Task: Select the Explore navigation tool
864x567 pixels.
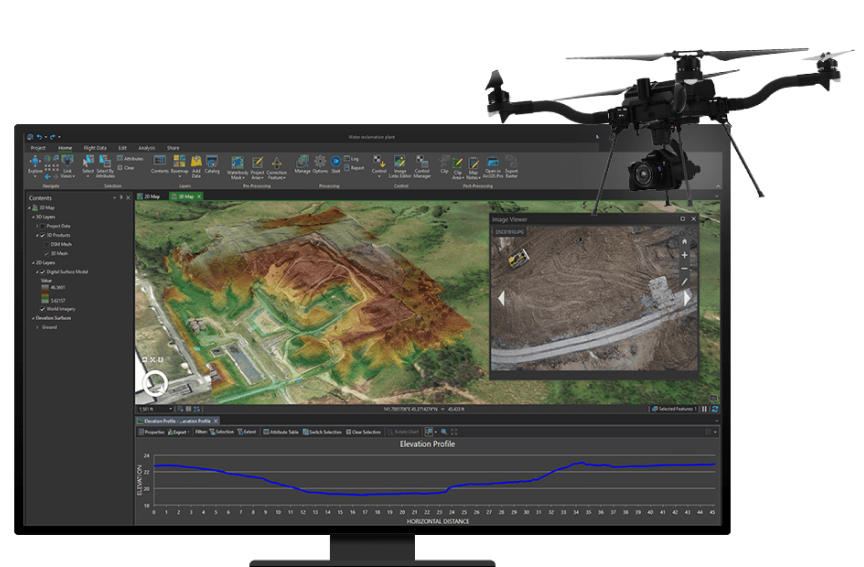Action: coord(36,161)
